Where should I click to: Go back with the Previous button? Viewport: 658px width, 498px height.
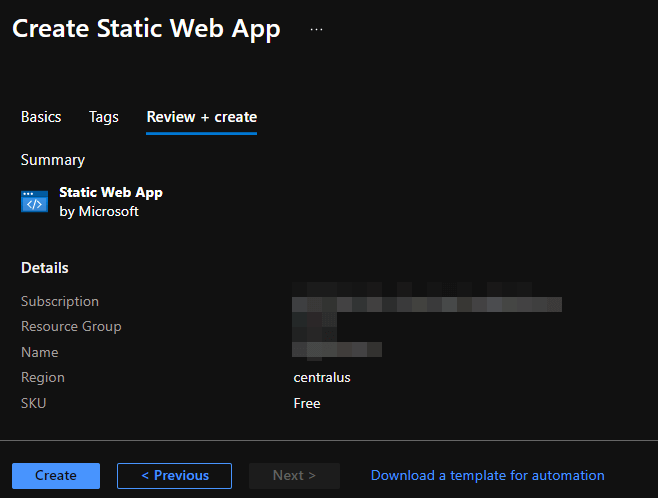click(x=174, y=475)
